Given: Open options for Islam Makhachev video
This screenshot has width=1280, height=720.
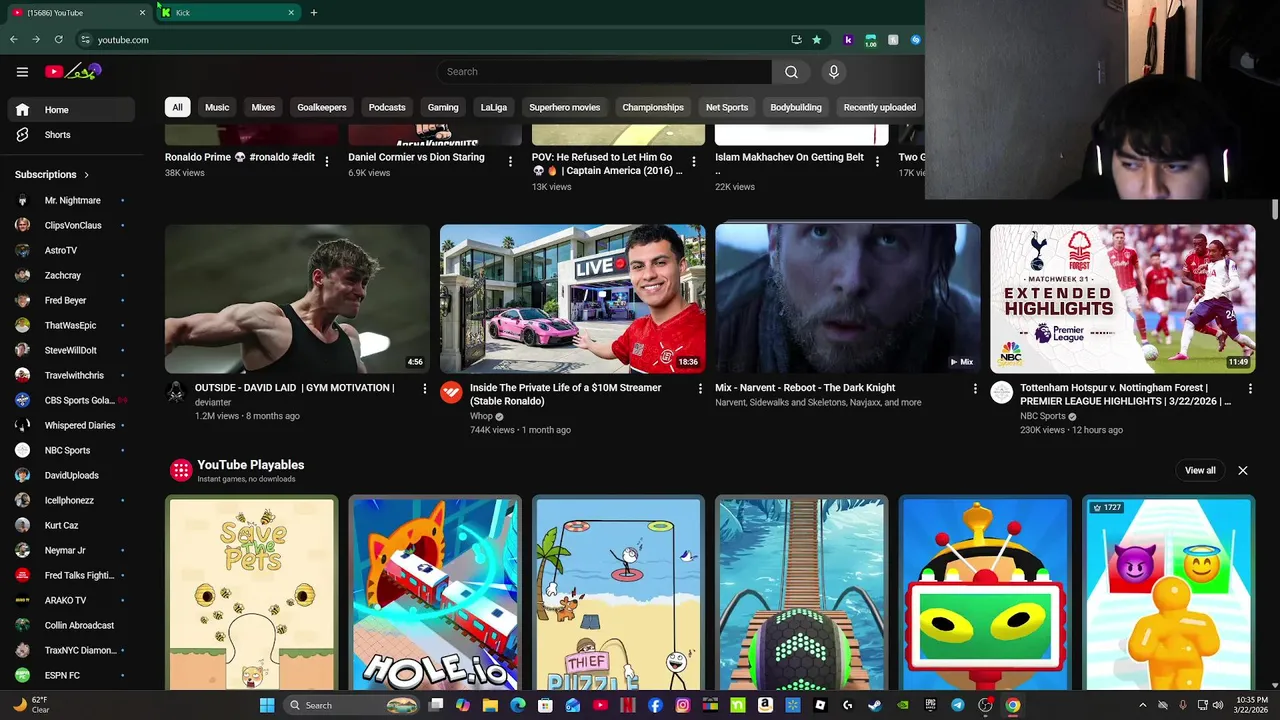Looking at the screenshot, I should 878,161.
